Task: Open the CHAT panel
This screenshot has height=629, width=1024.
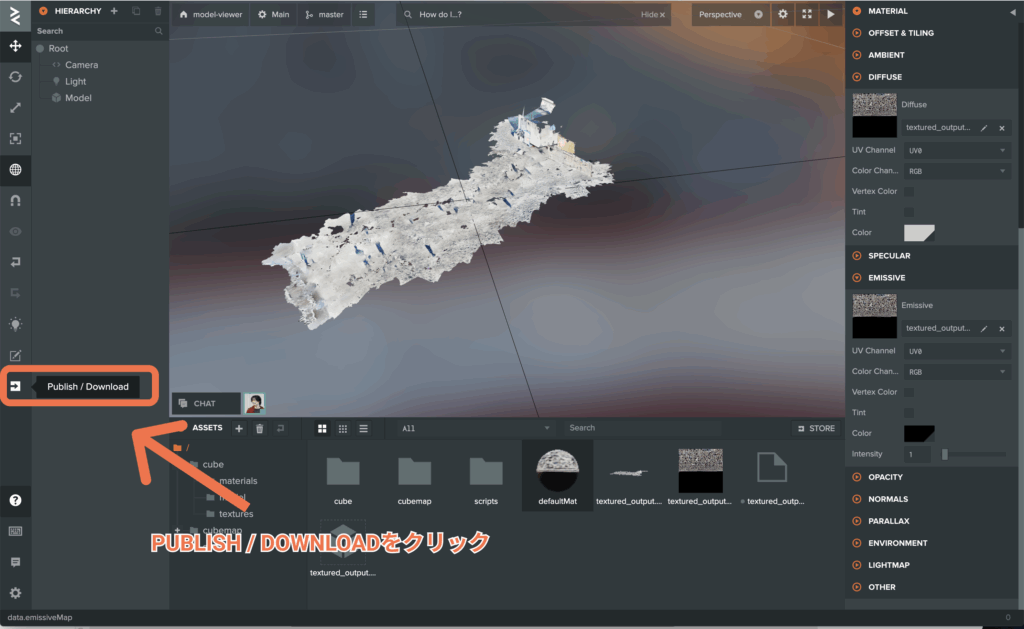Action: [x=206, y=404]
